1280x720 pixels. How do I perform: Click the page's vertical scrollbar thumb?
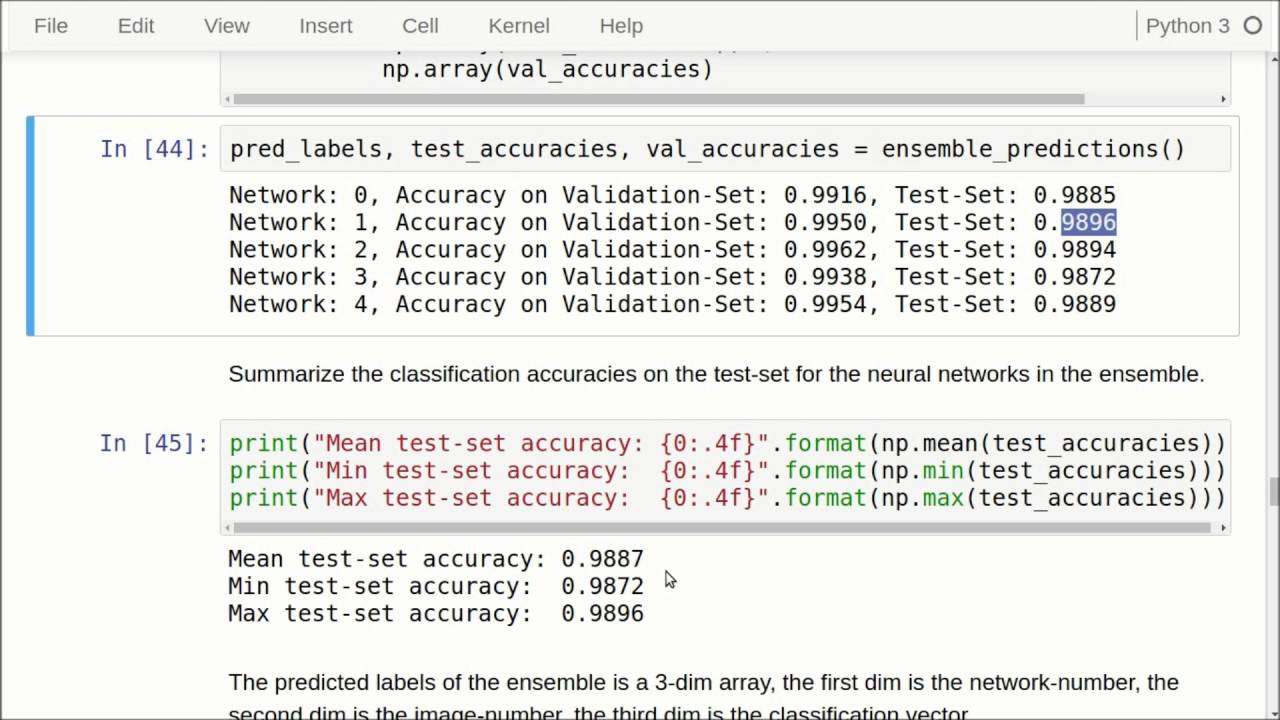(x=1273, y=492)
